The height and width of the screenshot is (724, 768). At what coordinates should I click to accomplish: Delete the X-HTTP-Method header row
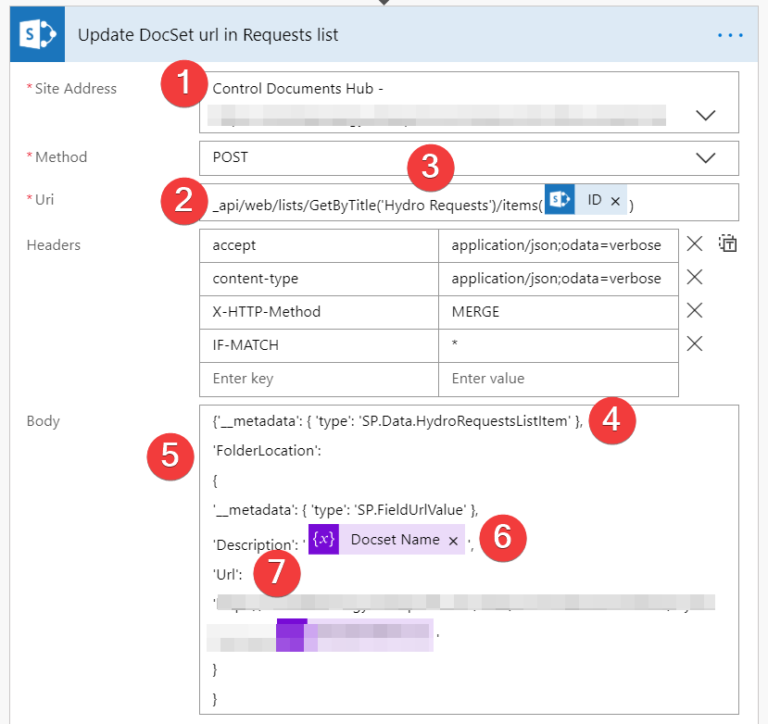pyautogui.click(x=695, y=311)
